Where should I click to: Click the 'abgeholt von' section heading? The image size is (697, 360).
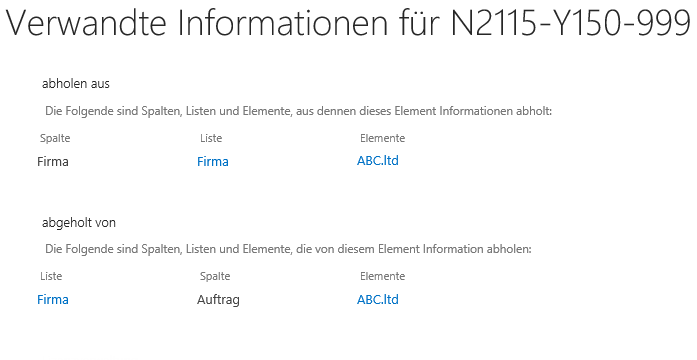[x=79, y=222]
